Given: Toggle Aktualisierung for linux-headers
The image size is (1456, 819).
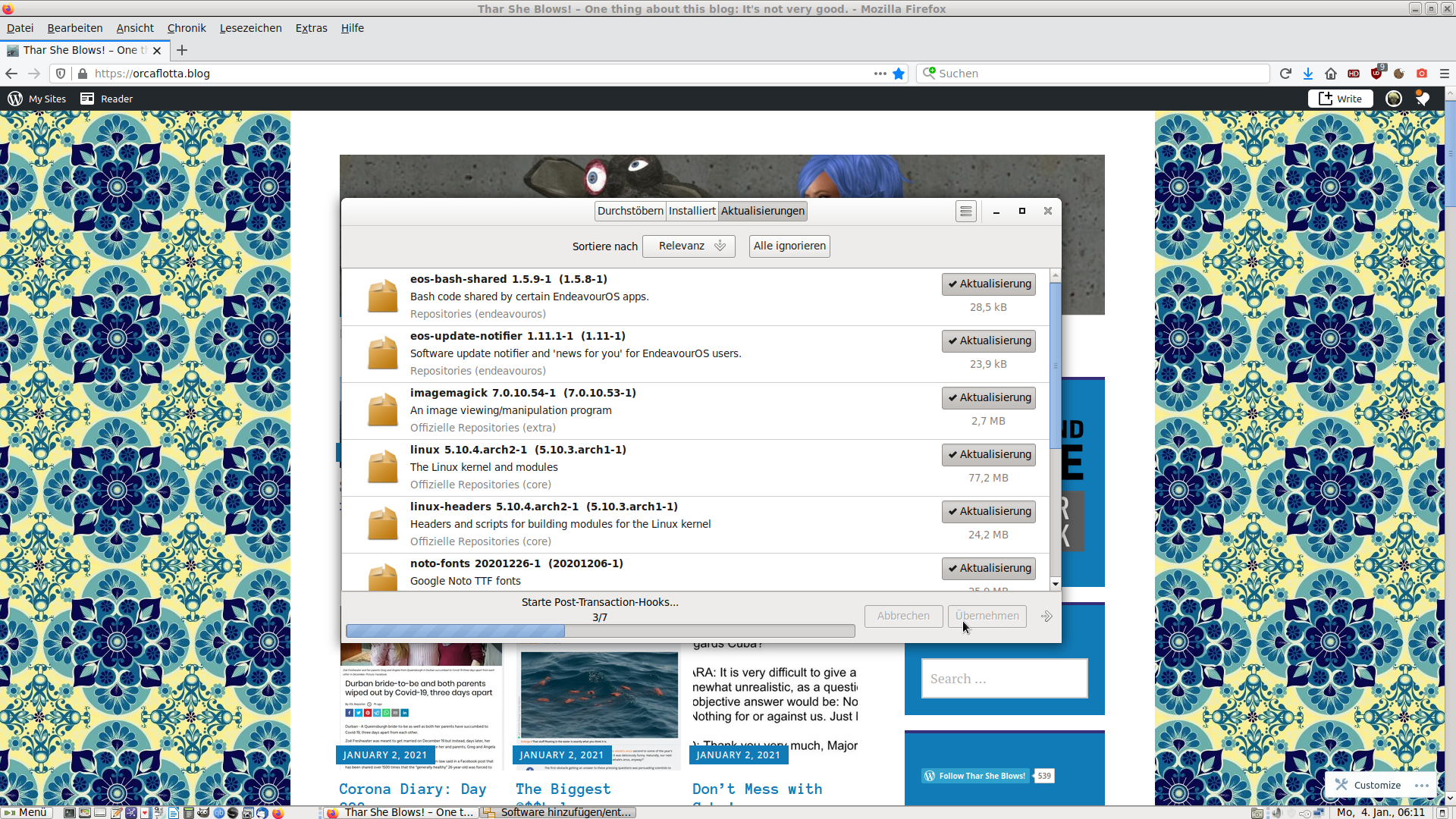Looking at the screenshot, I should pyautogui.click(x=989, y=511).
